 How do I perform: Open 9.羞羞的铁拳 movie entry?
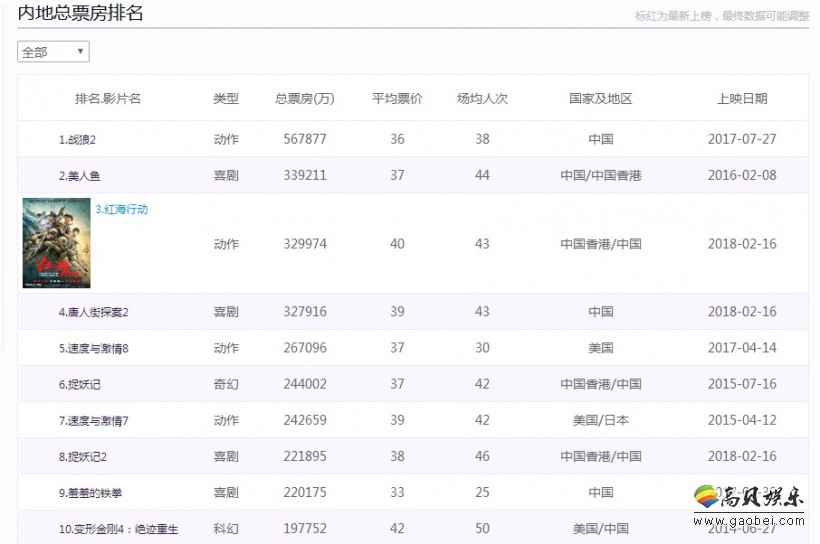91,493
